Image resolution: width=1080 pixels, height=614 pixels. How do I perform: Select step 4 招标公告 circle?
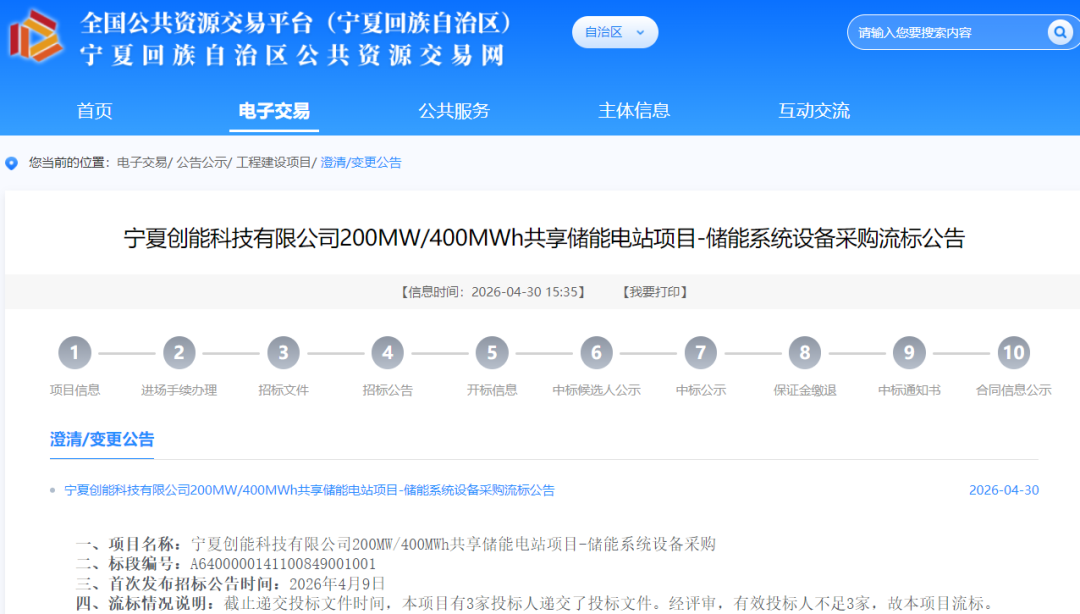[x=388, y=353]
